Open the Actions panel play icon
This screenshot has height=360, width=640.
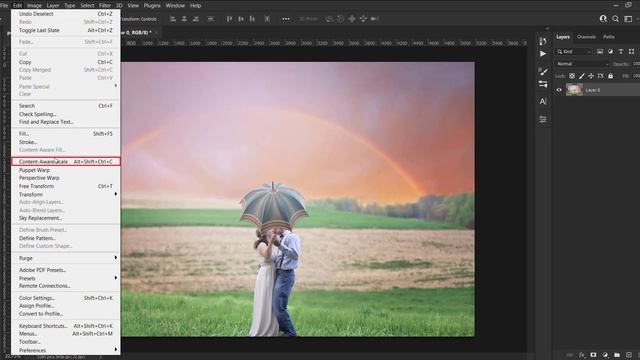point(542,54)
